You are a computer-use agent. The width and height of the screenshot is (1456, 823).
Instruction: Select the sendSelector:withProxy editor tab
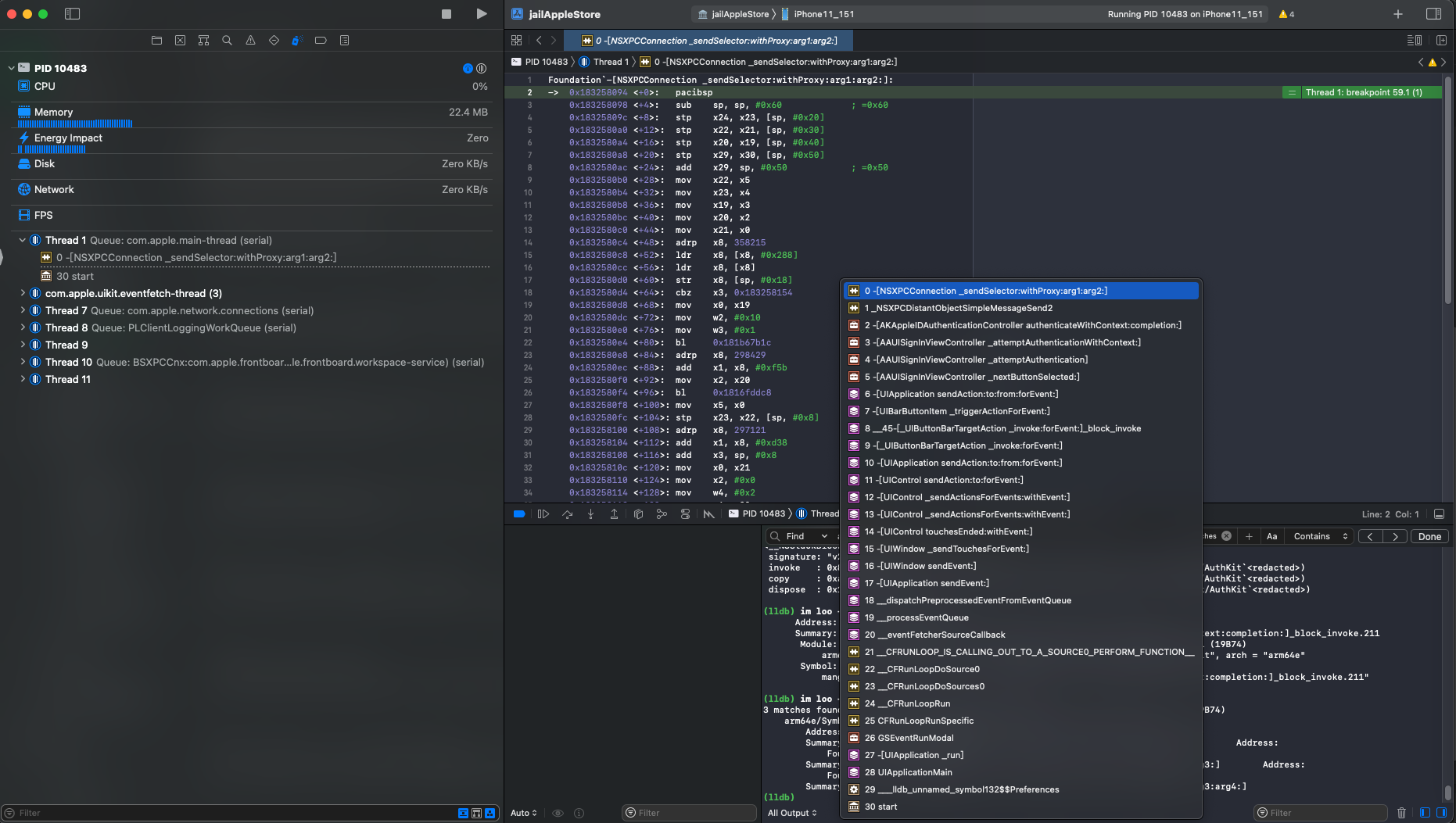pyautogui.click(x=709, y=41)
